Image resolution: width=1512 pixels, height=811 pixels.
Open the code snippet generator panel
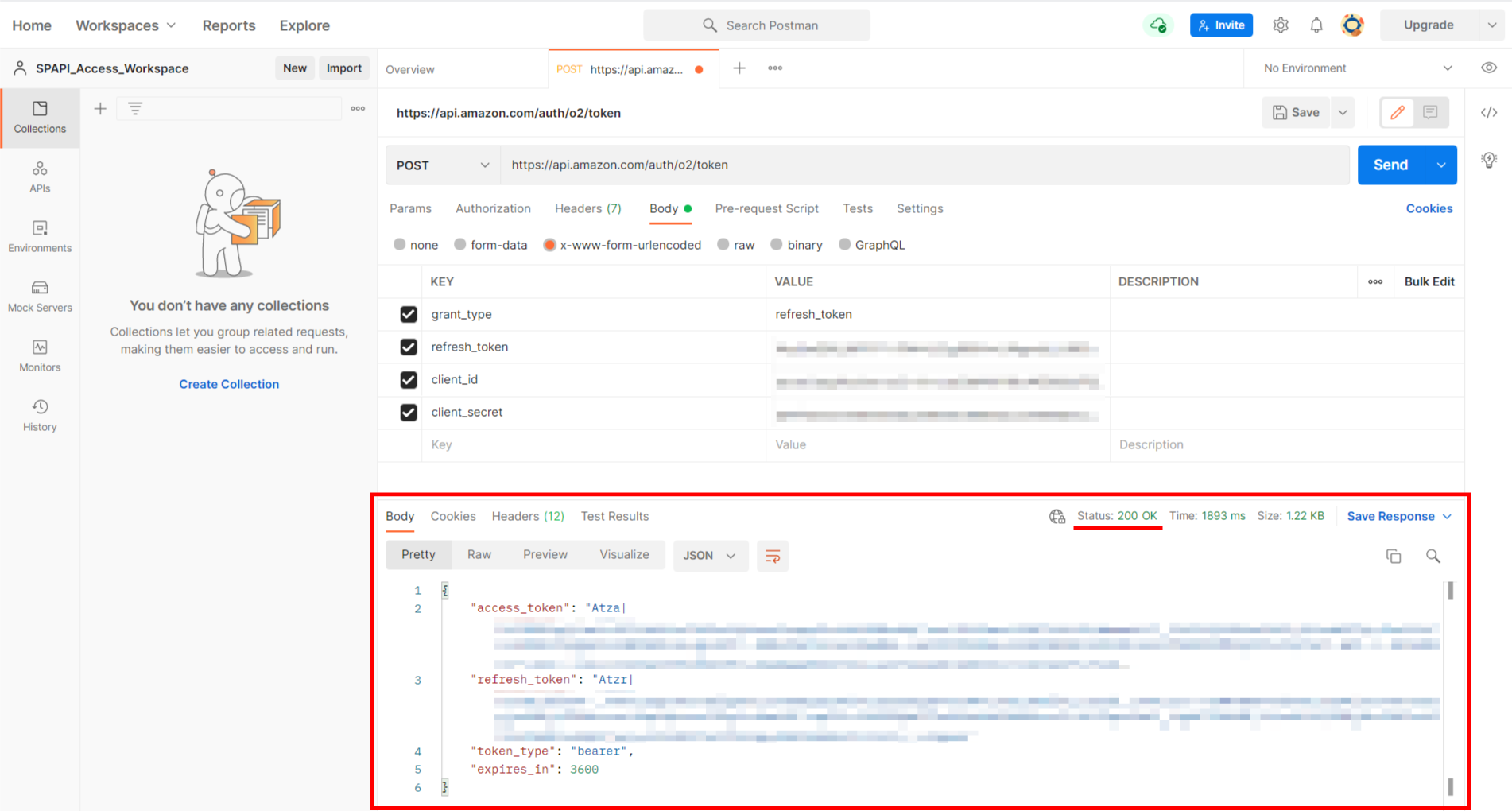[x=1488, y=112]
